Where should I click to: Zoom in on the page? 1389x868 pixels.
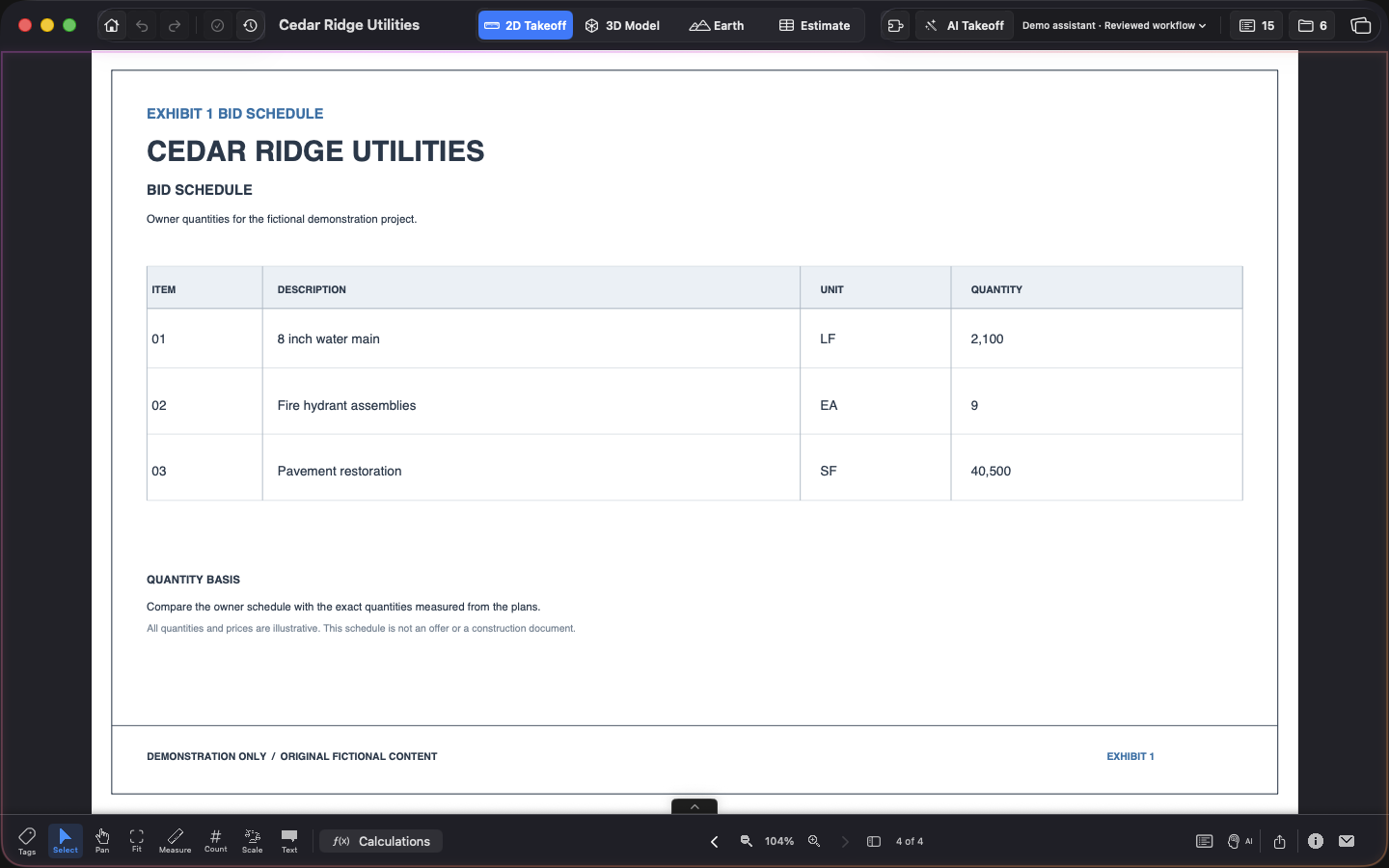tap(814, 841)
